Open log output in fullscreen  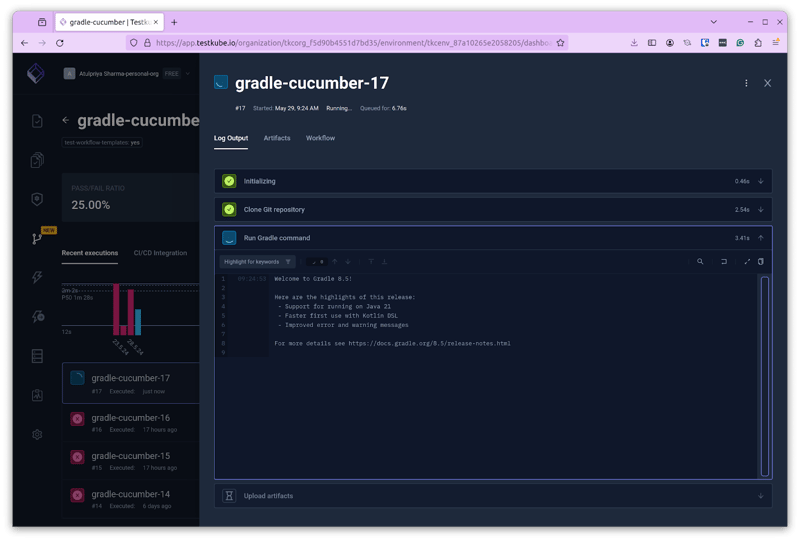click(x=747, y=262)
